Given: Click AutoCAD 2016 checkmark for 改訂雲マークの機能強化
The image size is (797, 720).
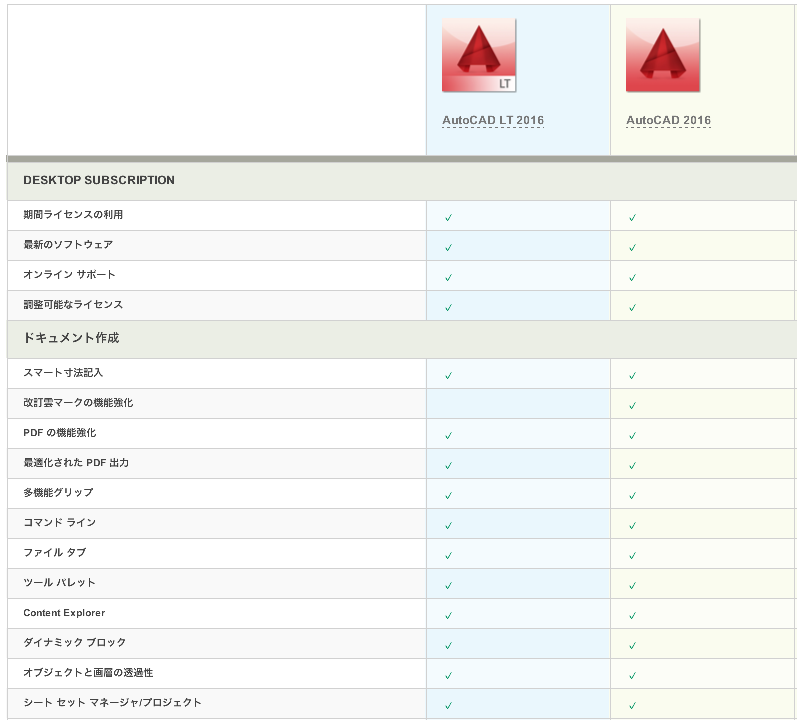Looking at the screenshot, I should pyautogui.click(x=632, y=406).
